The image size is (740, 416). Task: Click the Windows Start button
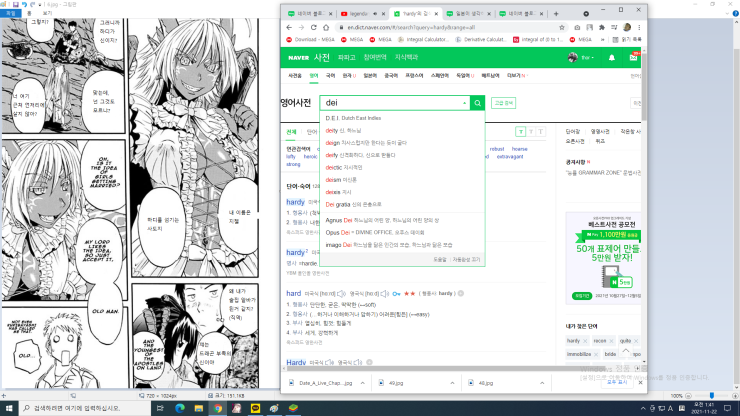point(9,408)
